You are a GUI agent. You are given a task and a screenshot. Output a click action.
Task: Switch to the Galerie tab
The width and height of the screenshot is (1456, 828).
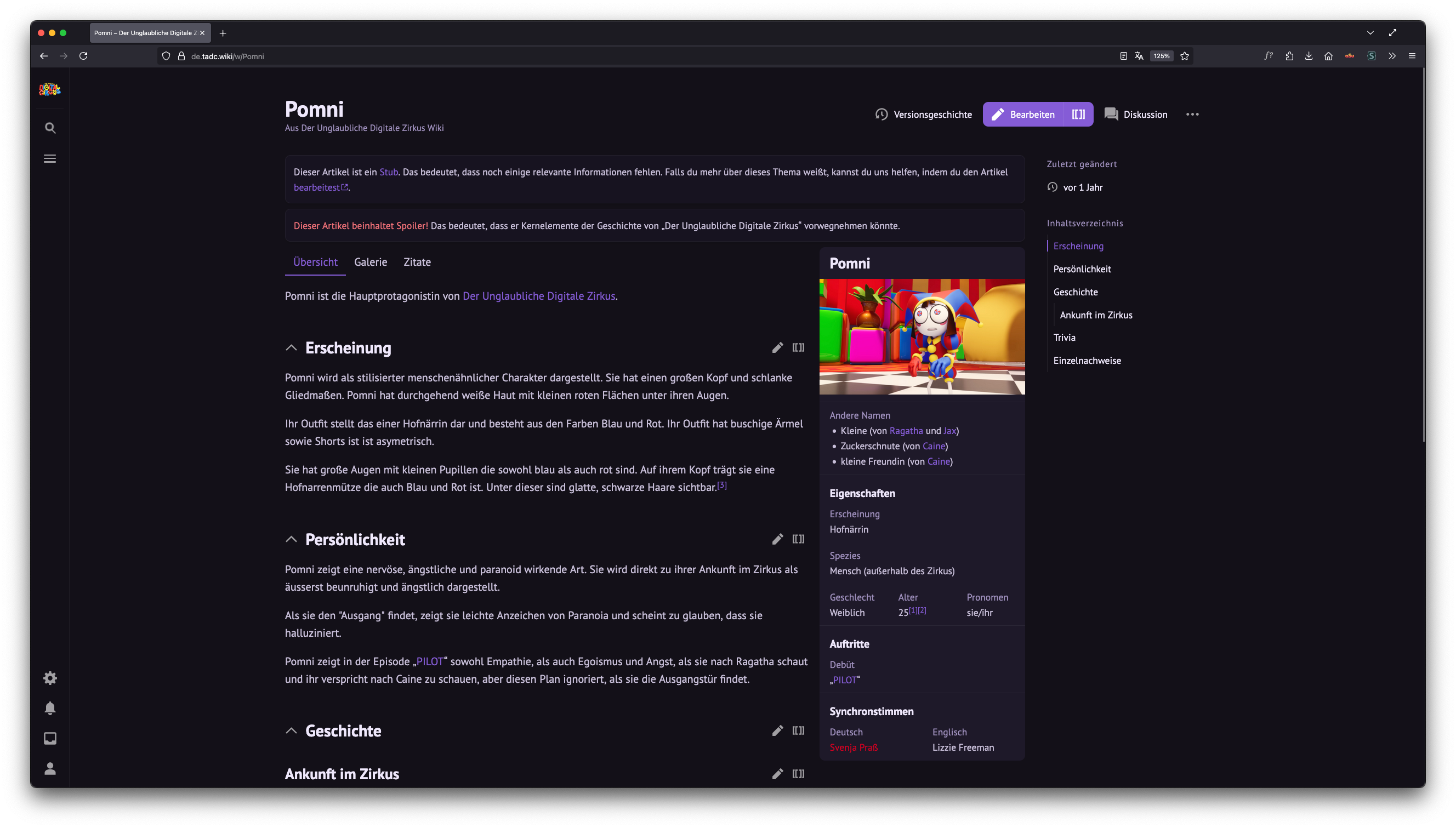pos(370,262)
